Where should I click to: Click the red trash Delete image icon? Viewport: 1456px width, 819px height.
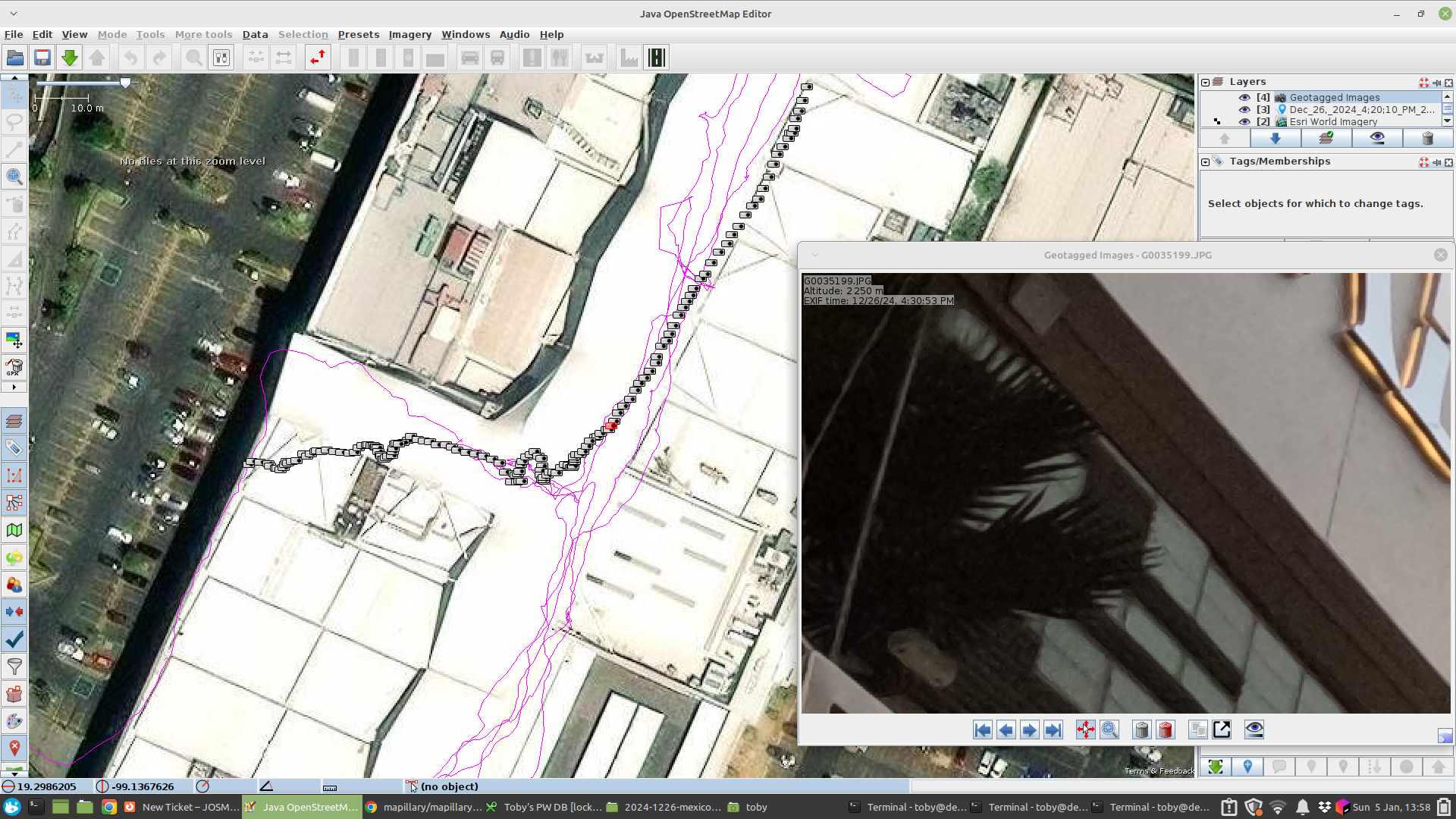click(1166, 730)
